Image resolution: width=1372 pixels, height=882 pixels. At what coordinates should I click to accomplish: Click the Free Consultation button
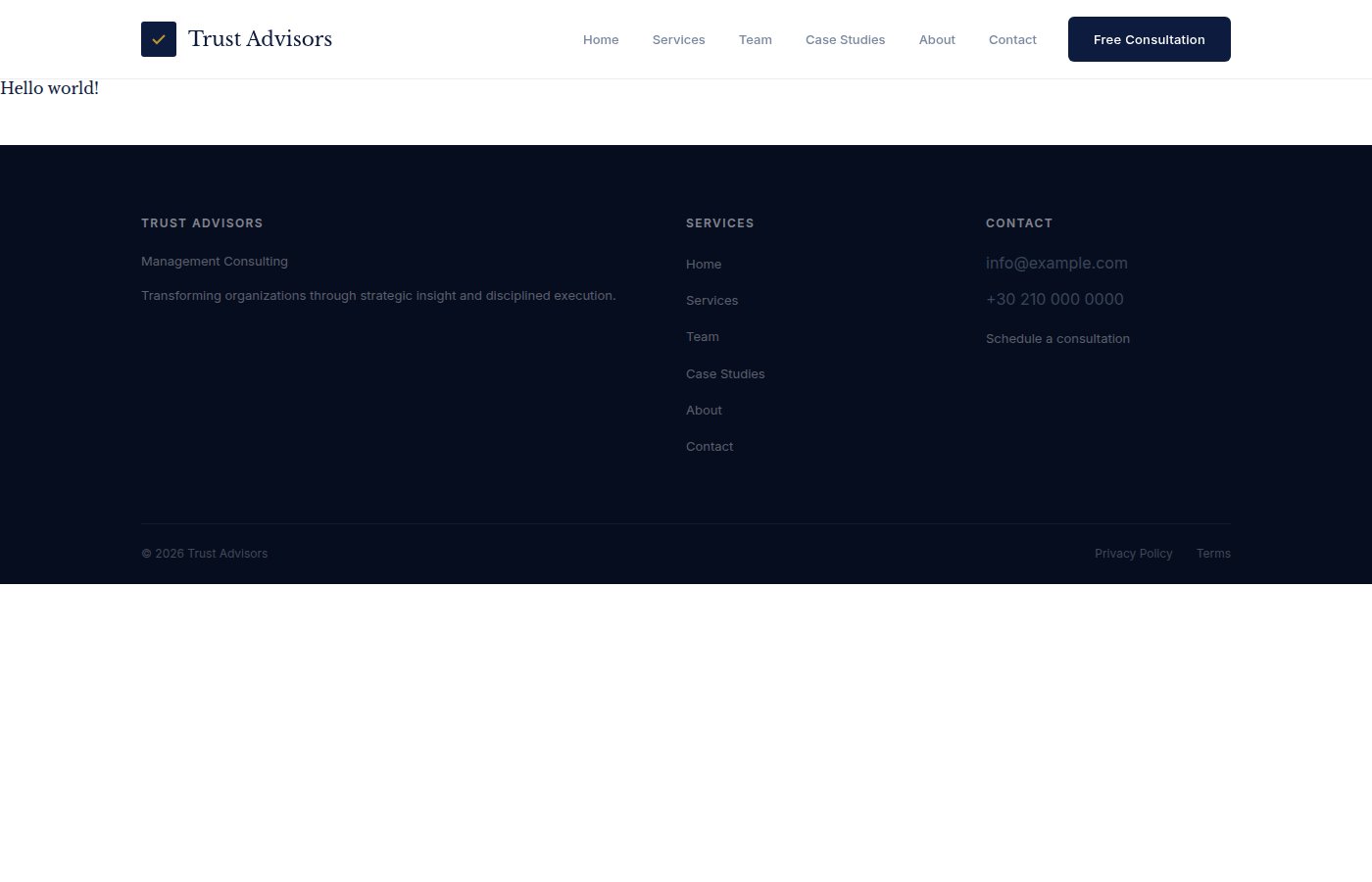point(1150,39)
